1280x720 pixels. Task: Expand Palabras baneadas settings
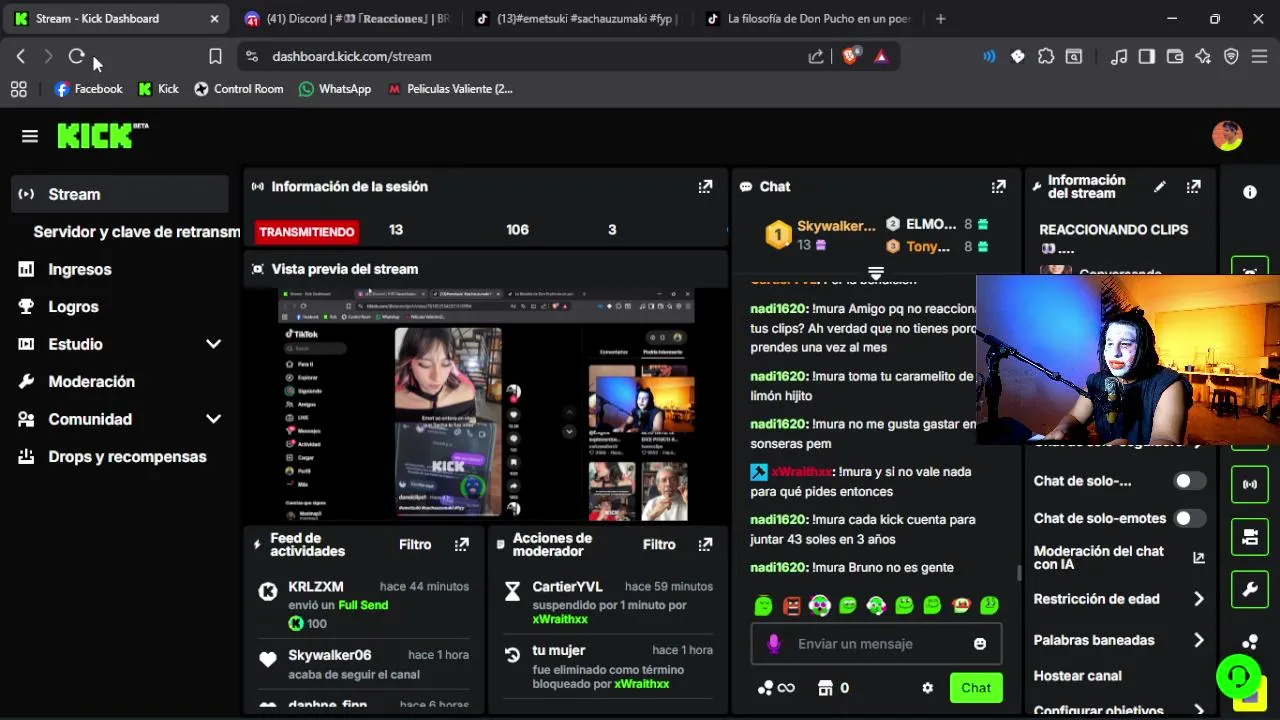1198,640
